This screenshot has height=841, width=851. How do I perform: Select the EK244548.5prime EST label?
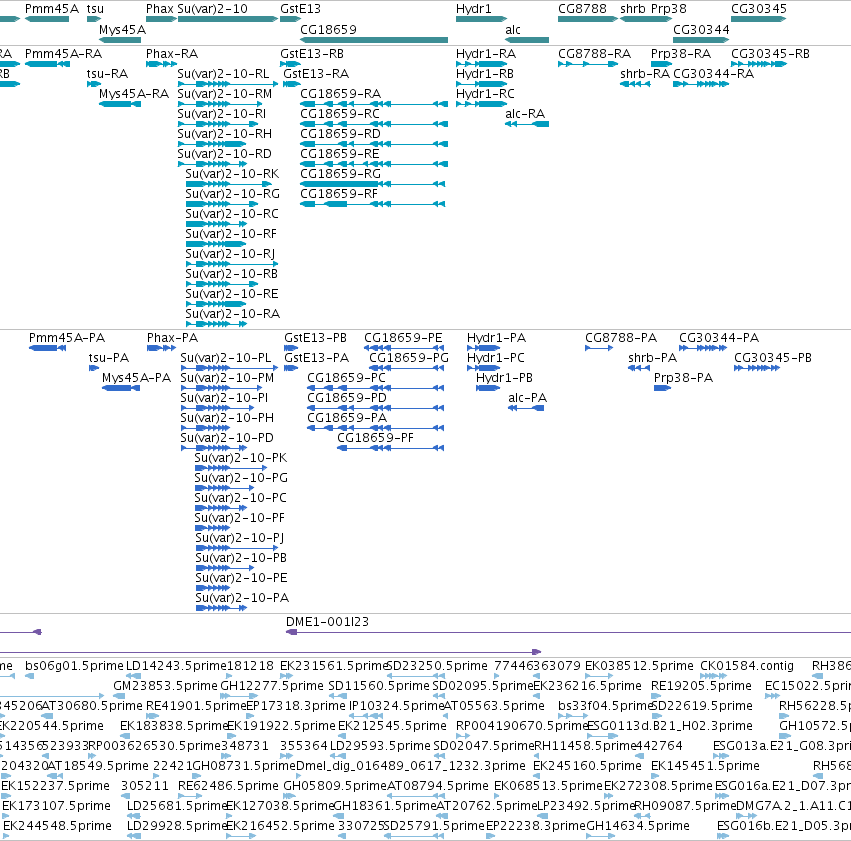point(58,825)
